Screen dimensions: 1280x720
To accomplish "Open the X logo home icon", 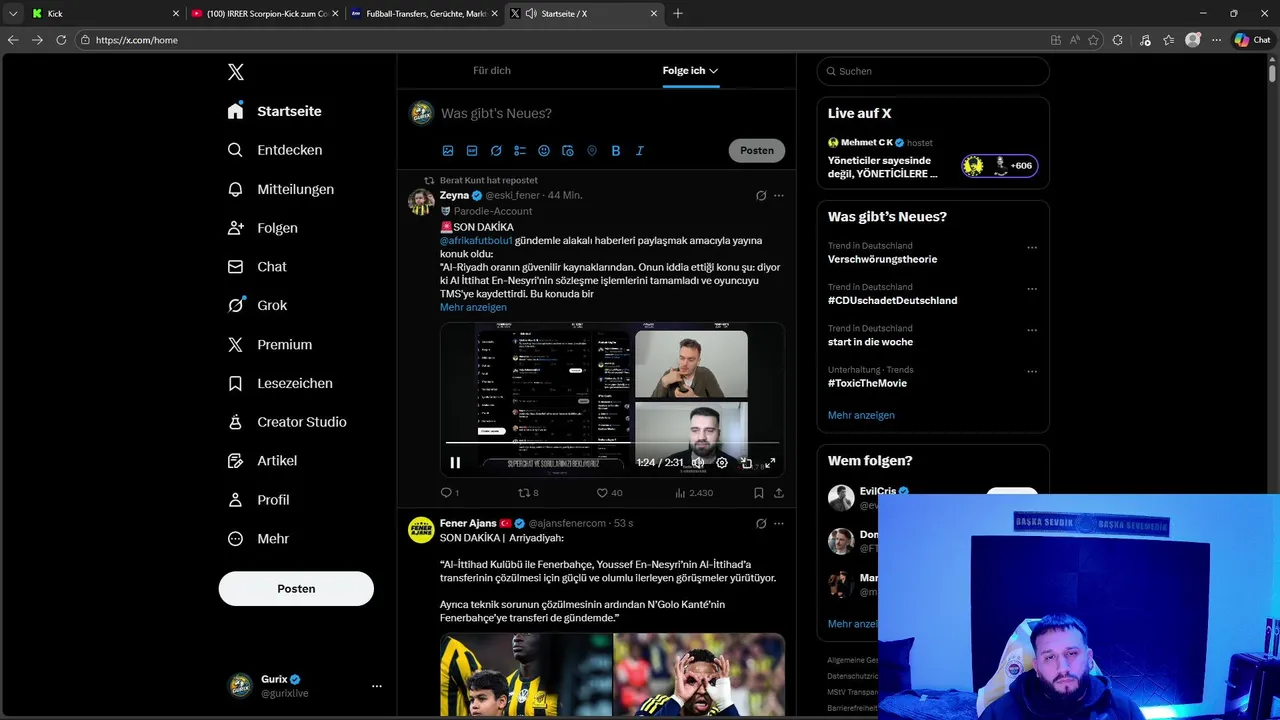I will pos(236,72).
